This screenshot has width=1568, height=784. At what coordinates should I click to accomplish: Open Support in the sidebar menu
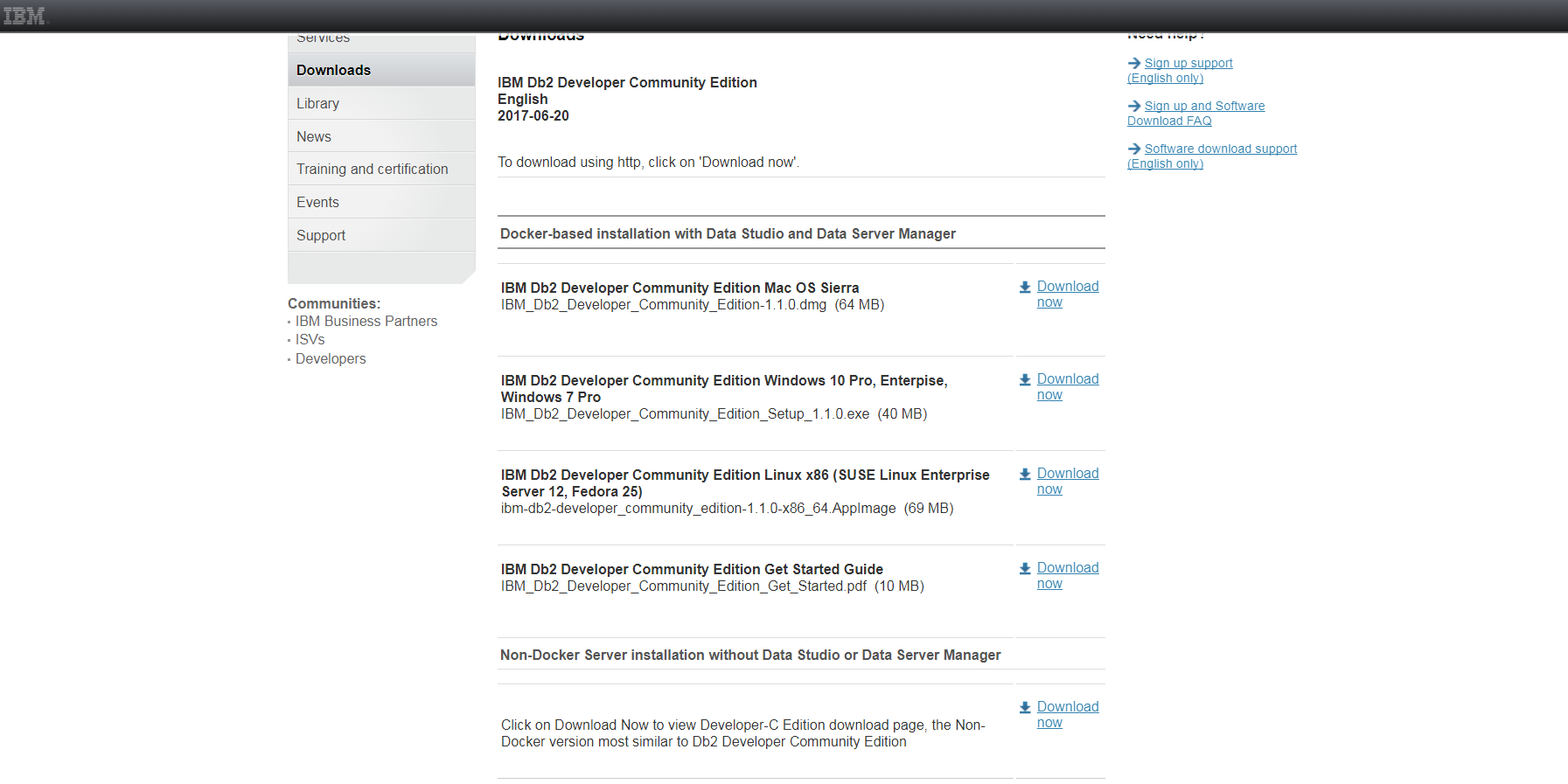381,235
